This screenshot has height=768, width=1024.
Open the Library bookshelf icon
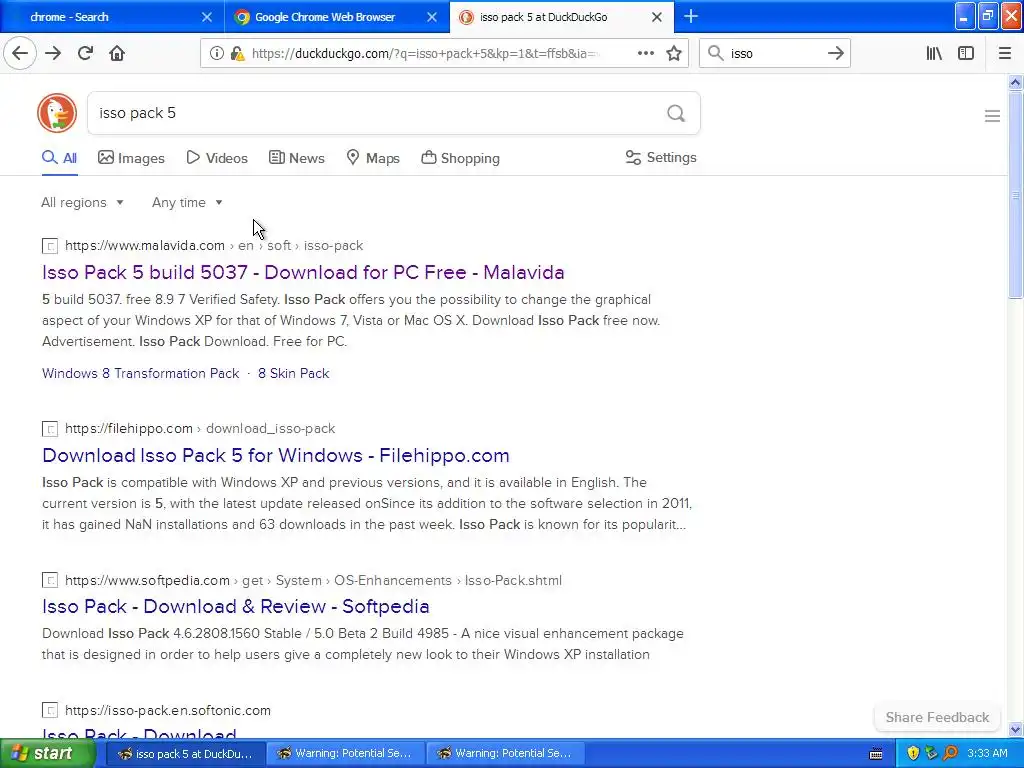click(x=934, y=53)
